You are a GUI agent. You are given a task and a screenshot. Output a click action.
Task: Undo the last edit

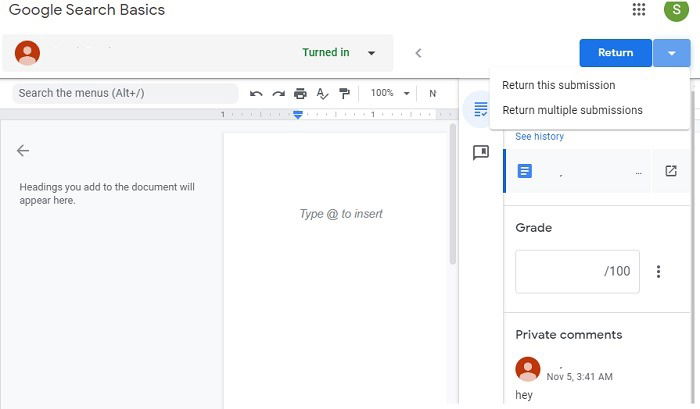pyautogui.click(x=256, y=93)
